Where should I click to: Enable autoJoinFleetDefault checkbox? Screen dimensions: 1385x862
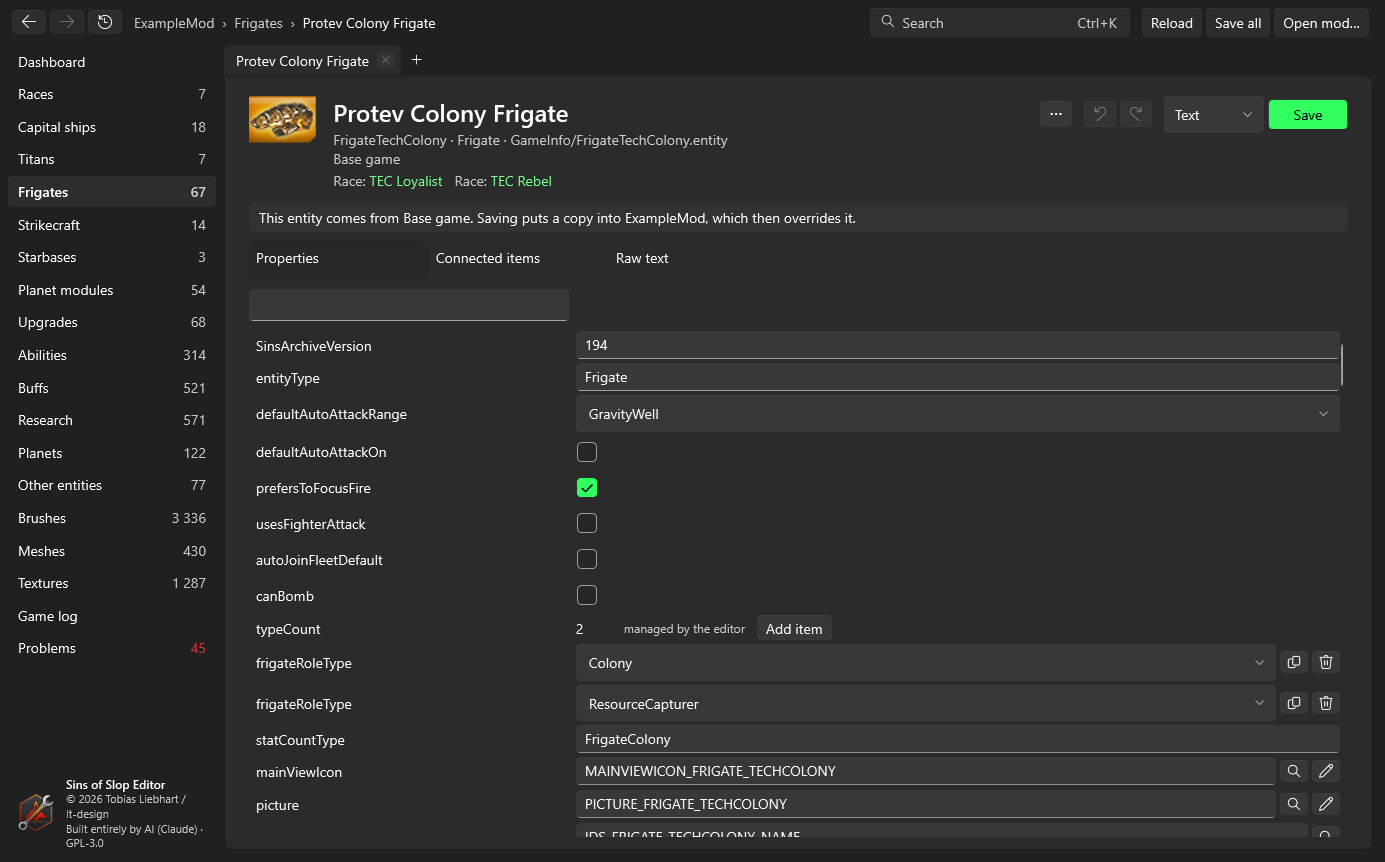coord(587,560)
